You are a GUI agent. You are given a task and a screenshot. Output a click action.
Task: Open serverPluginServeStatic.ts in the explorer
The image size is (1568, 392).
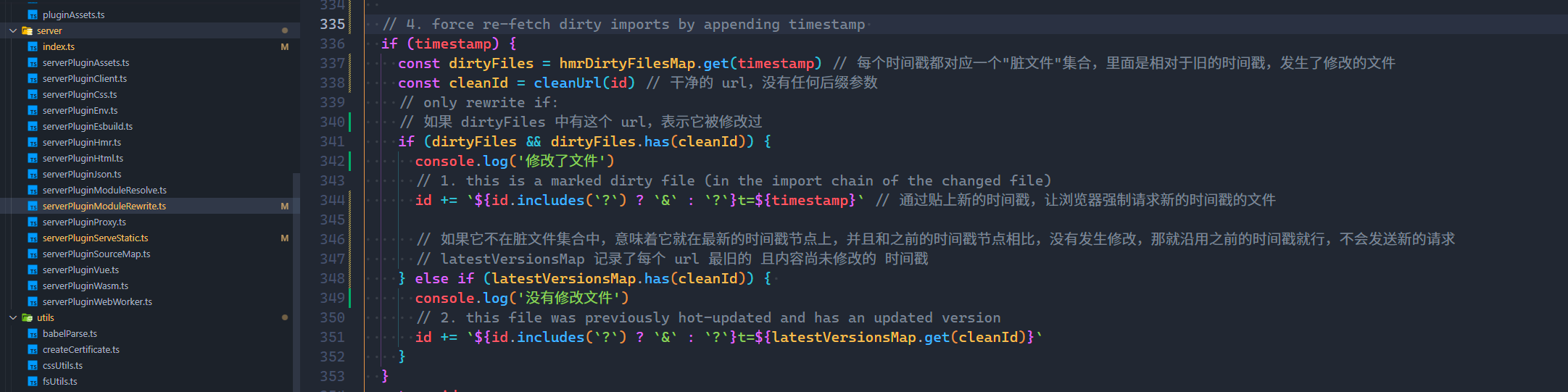pyautogui.click(x=95, y=238)
